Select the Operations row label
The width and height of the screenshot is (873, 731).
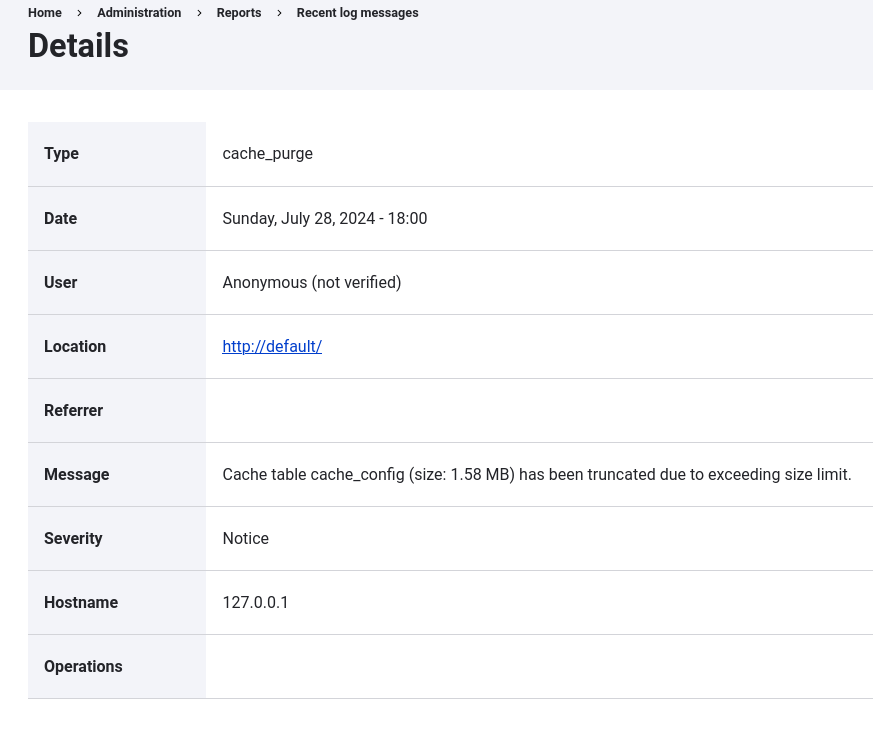pos(83,666)
